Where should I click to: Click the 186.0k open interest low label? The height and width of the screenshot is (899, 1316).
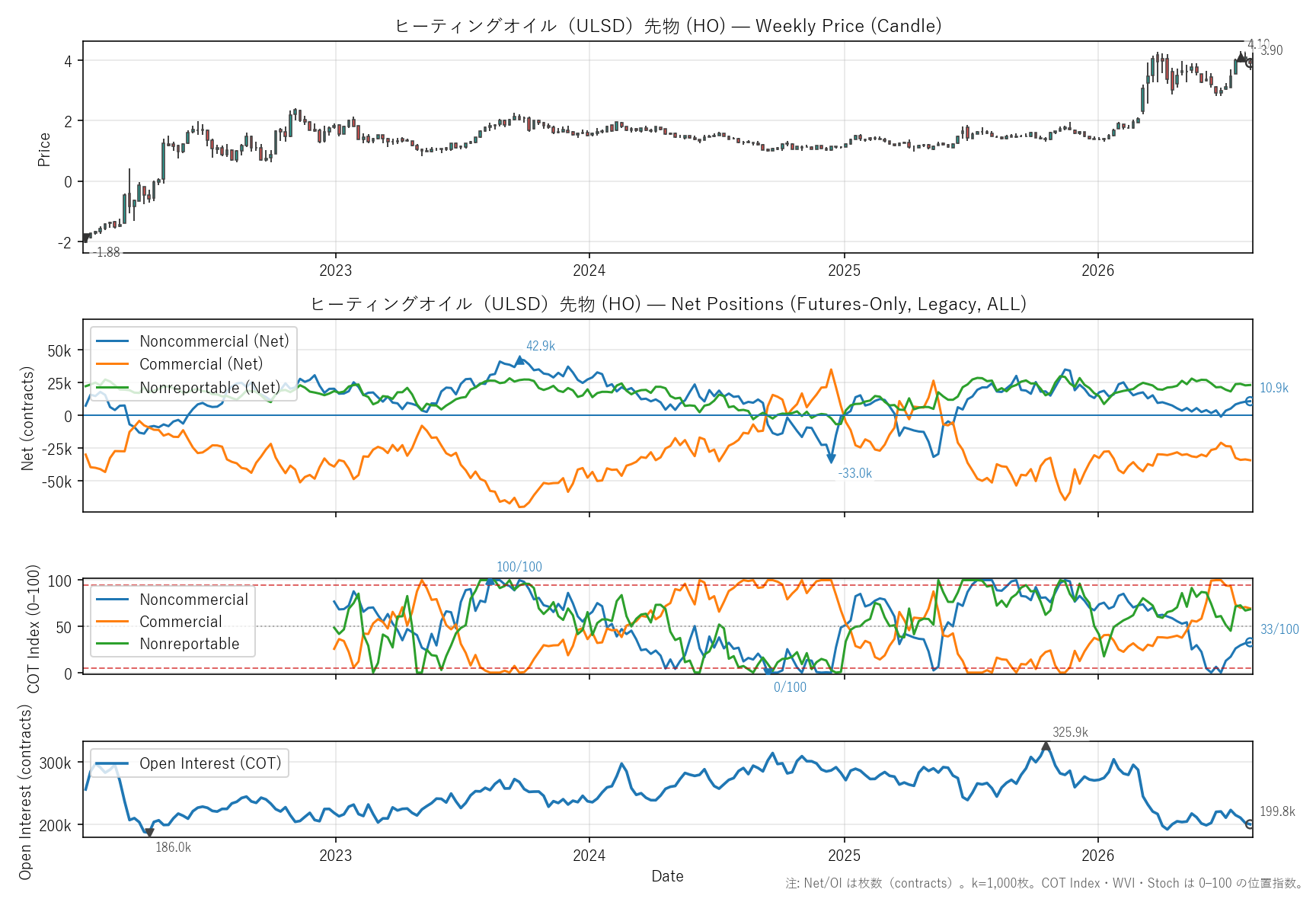(173, 847)
